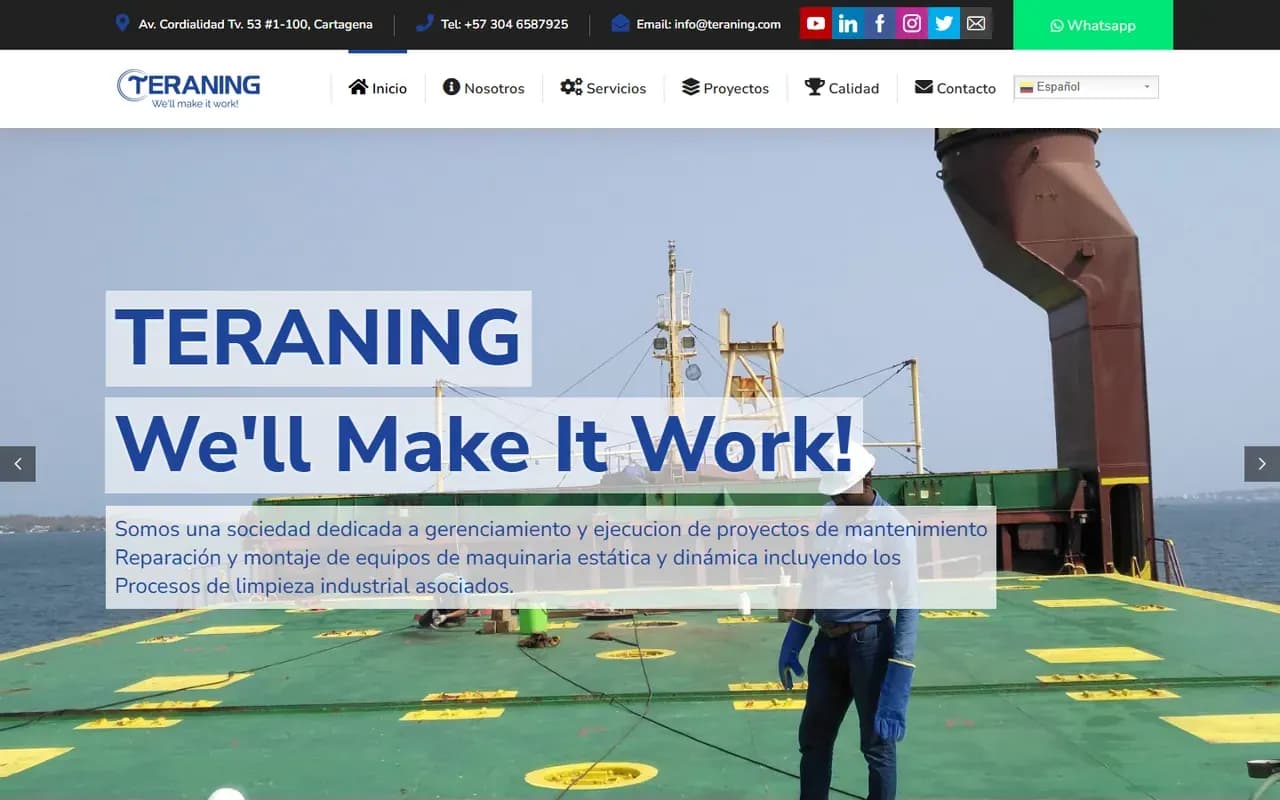
Task: Open the Nosotros menu item
Action: click(484, 88)
